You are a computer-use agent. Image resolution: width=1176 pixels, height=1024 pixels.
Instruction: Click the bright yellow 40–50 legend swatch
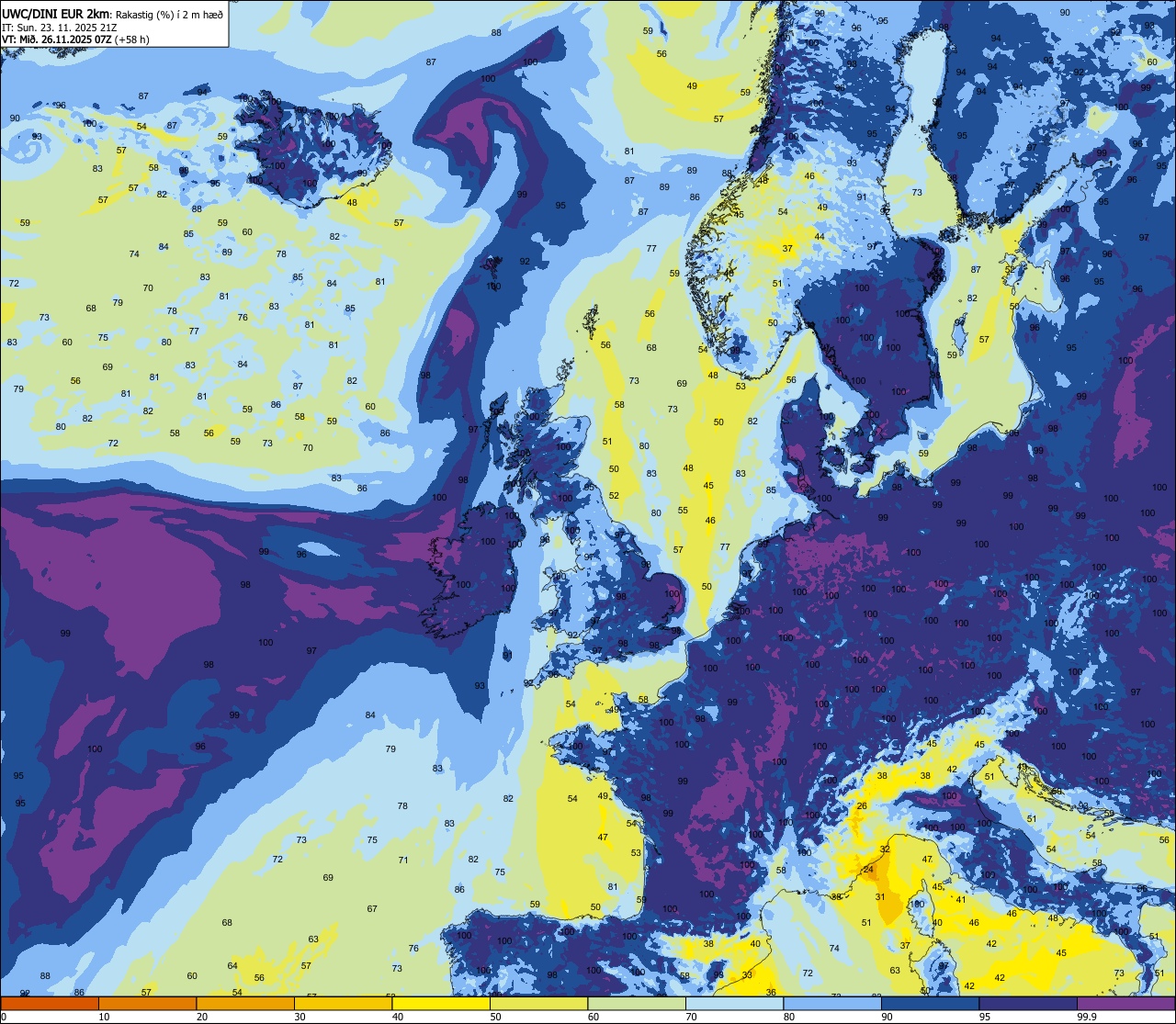[x=441, y=1004]
